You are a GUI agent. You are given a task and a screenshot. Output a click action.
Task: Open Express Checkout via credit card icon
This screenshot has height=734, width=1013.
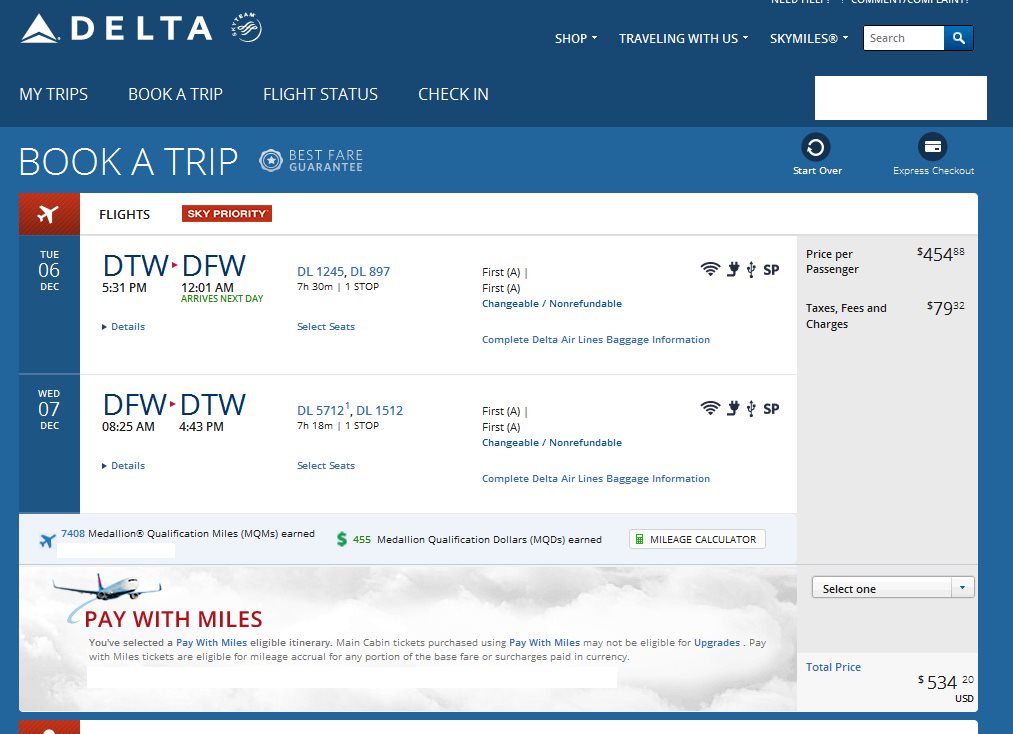click(933, 145)
